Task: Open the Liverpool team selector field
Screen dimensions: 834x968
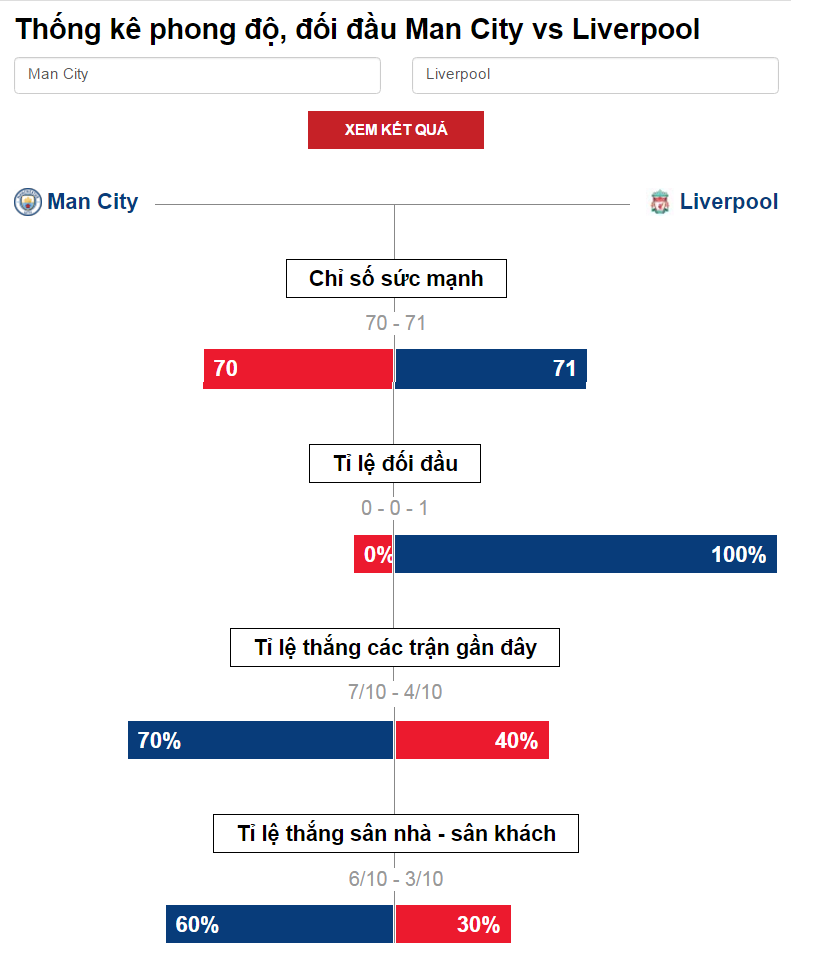Action: [x=595, y=75]
